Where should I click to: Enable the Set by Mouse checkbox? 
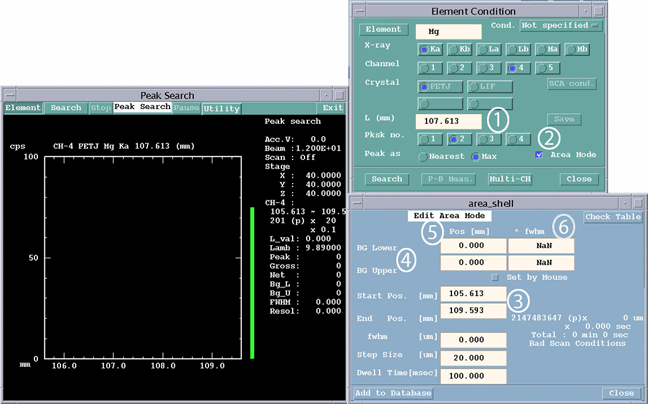pos(494,277)
